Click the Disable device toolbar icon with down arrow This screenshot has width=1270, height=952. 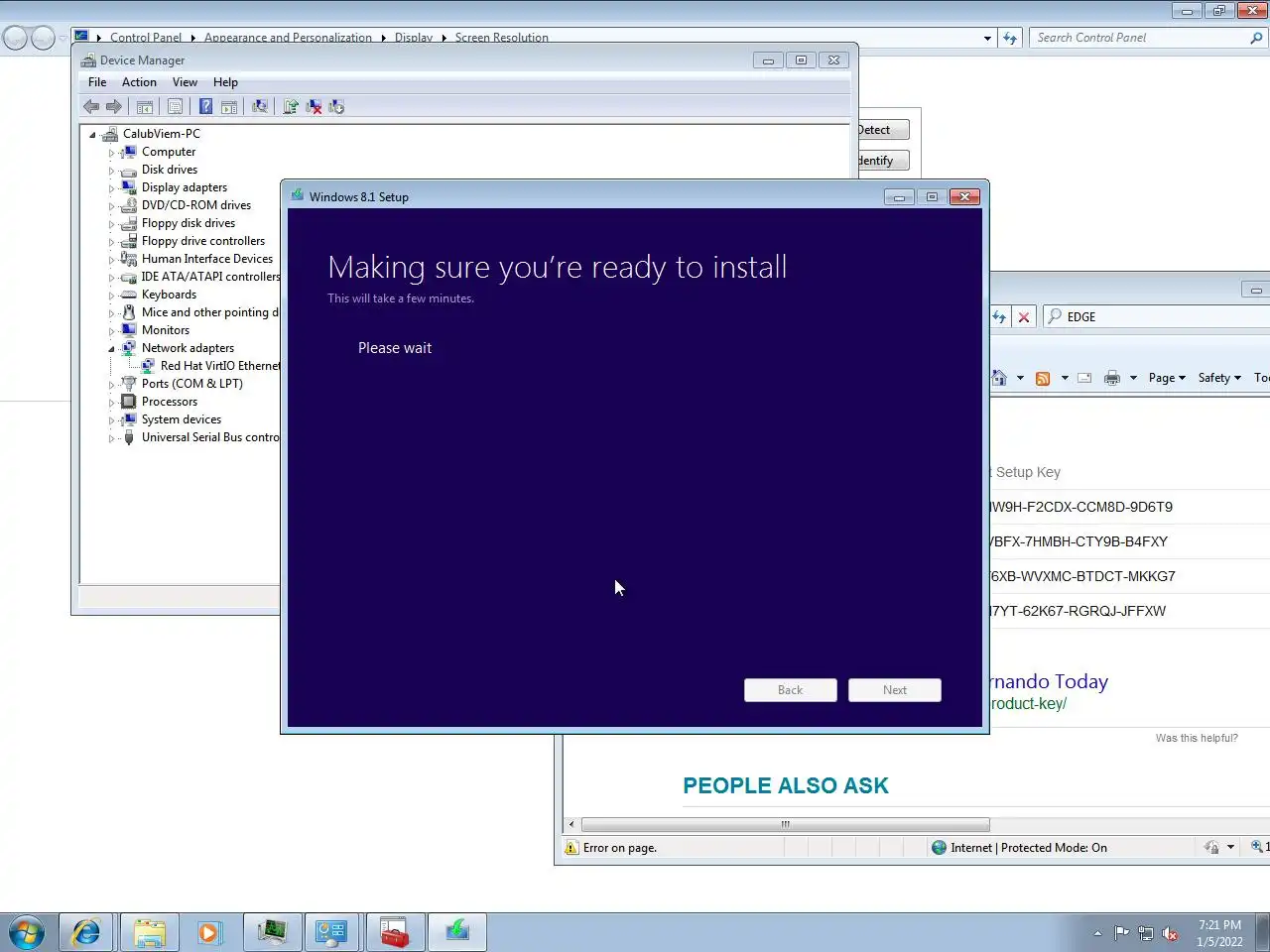(x=336, y=107)
